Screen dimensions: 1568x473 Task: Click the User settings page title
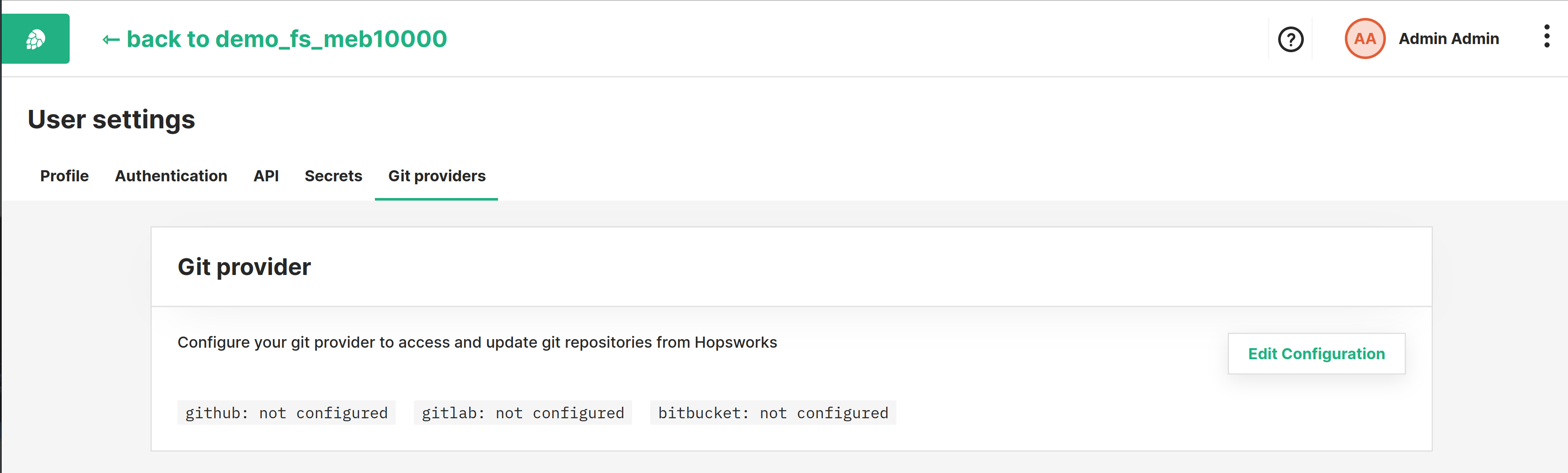point(112,119)
